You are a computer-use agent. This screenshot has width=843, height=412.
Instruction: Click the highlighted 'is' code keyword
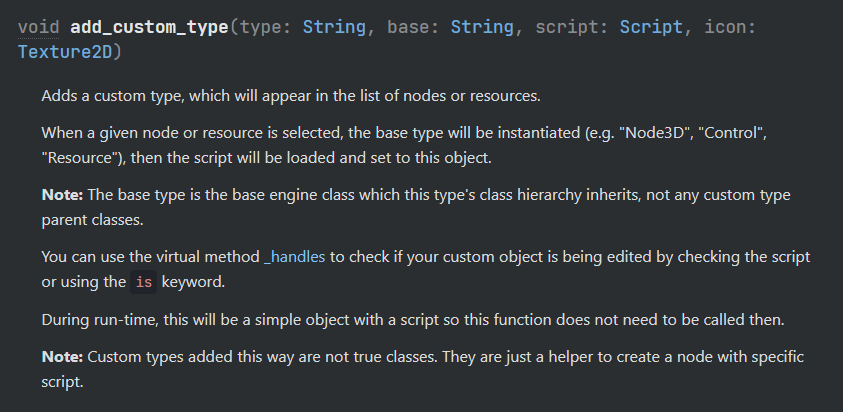coord(144,282)
